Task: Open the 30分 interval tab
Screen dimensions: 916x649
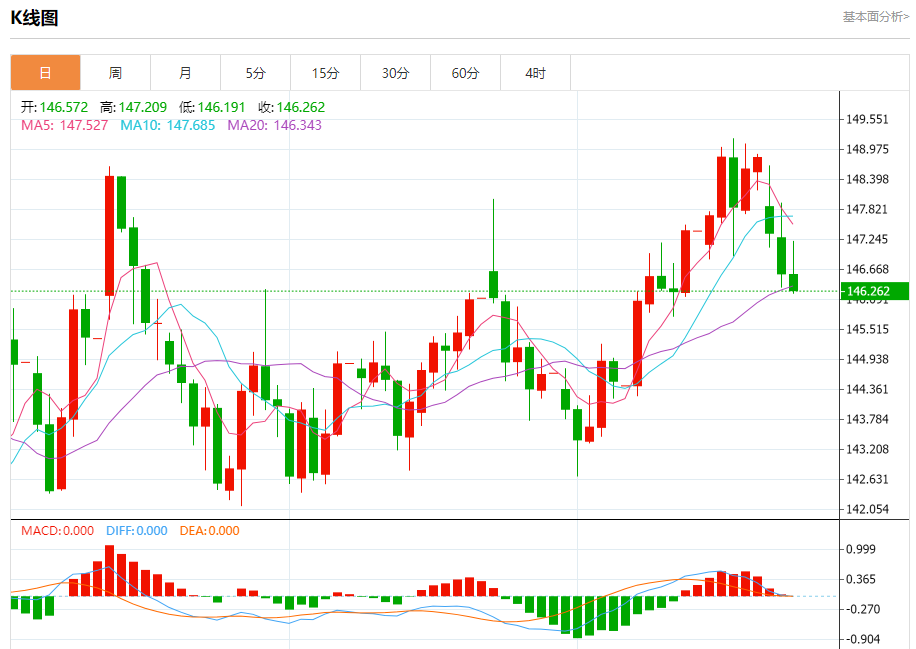Action: pos(396,73)
